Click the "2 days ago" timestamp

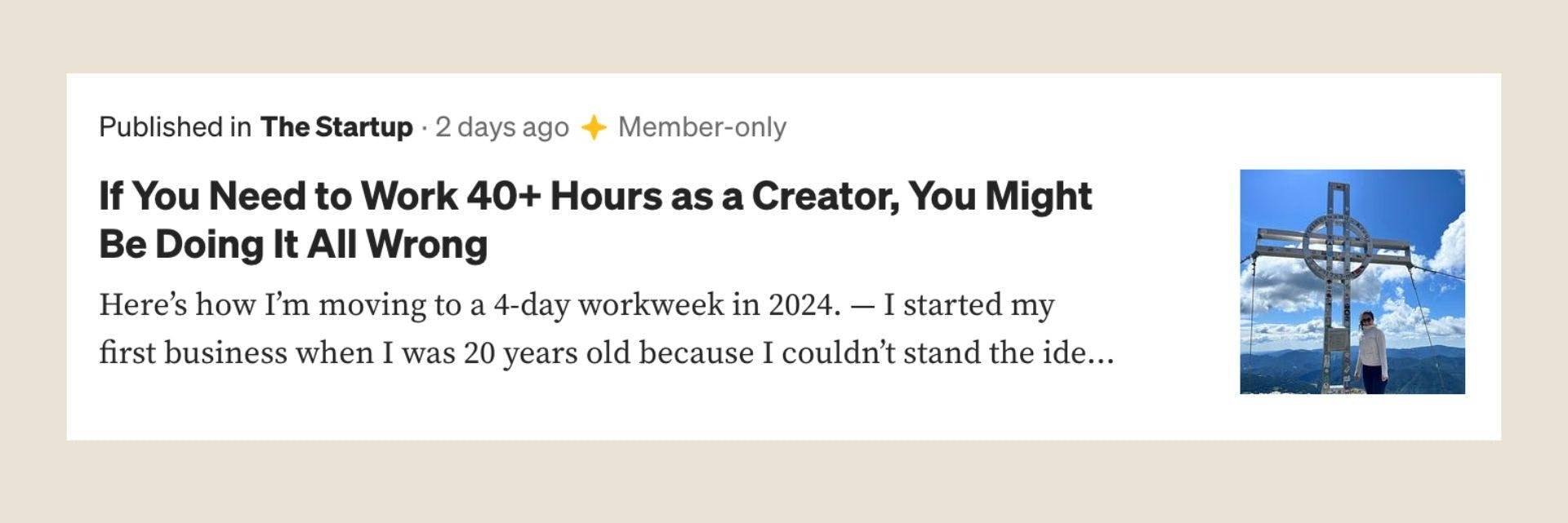[502, 127]
